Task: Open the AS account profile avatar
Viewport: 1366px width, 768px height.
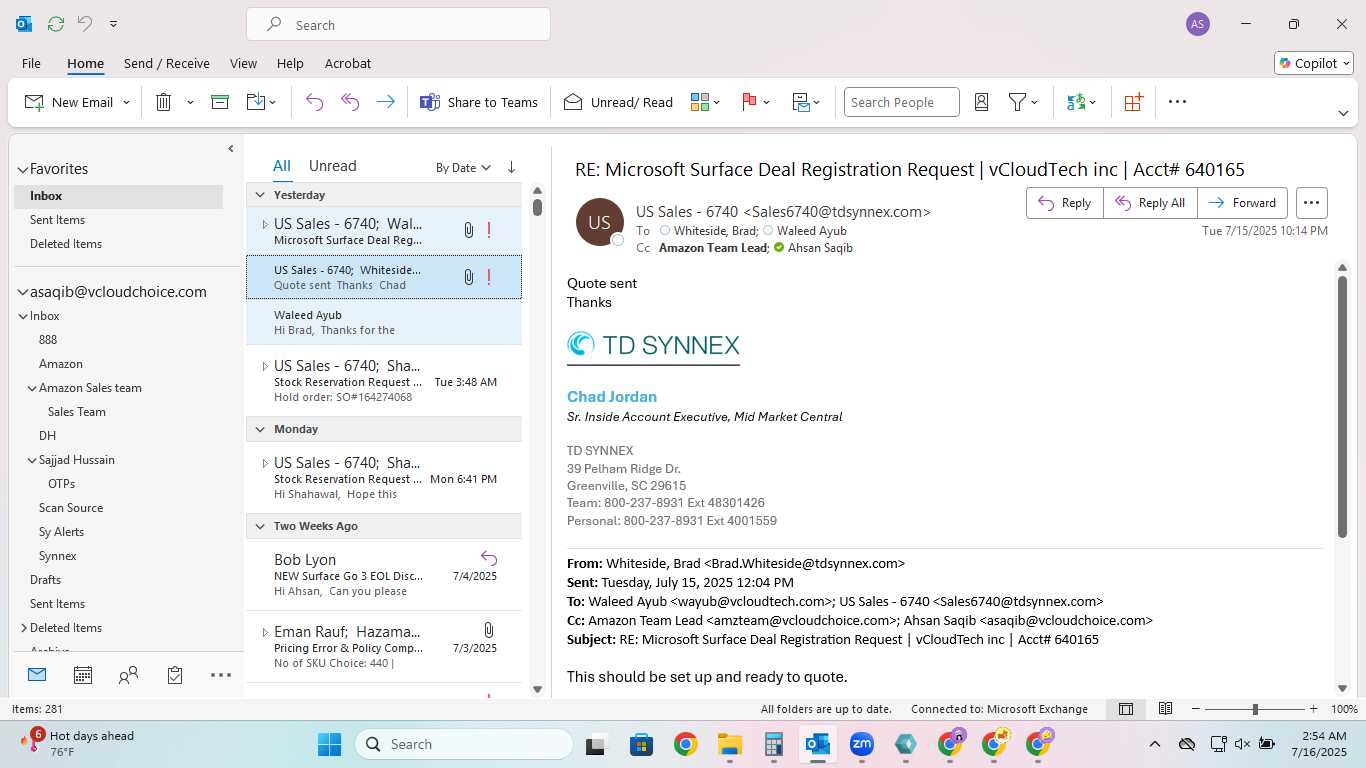Action: [1198, 24]
